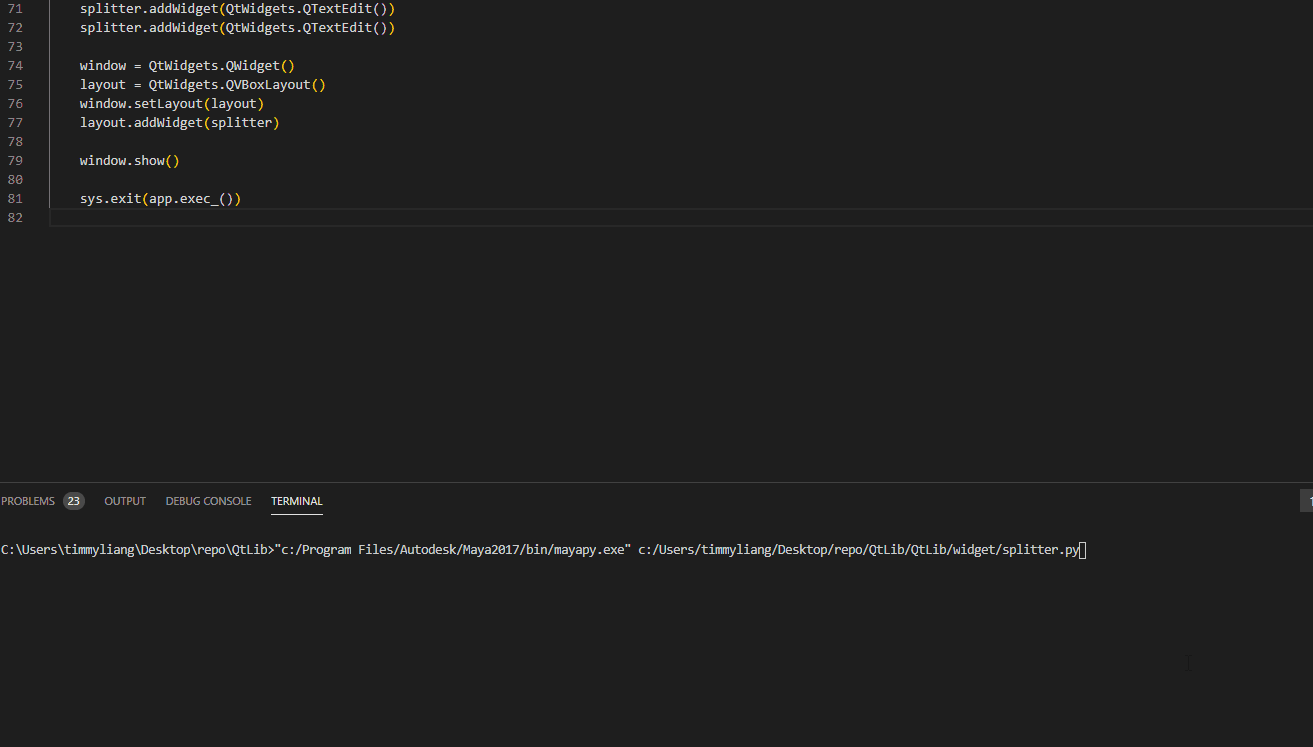The height and width of the screenshot is (747, 1313).
Task: Switch to the PROBLEMS tab
Action: point(28,501)
